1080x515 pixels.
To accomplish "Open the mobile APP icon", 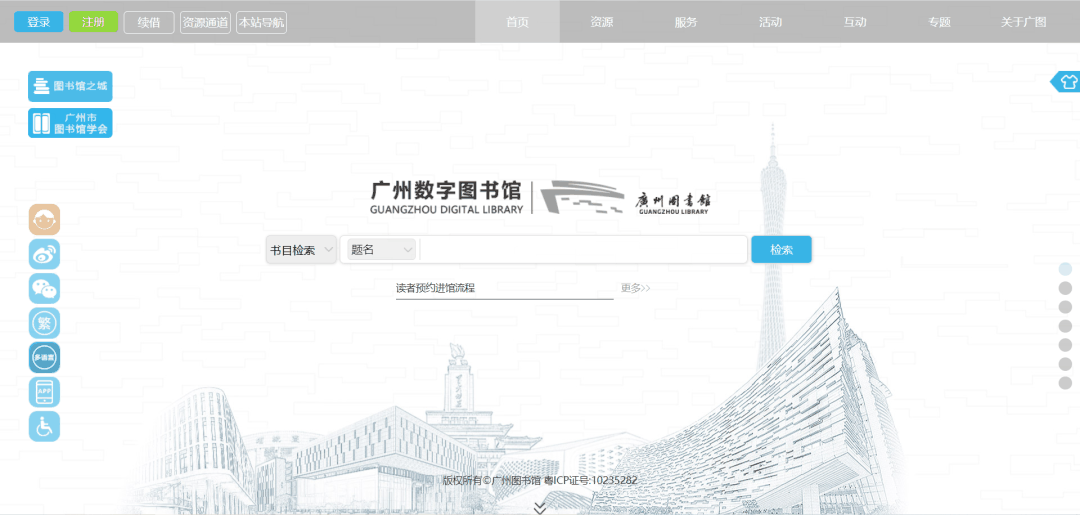I will (x=44, y=392).
